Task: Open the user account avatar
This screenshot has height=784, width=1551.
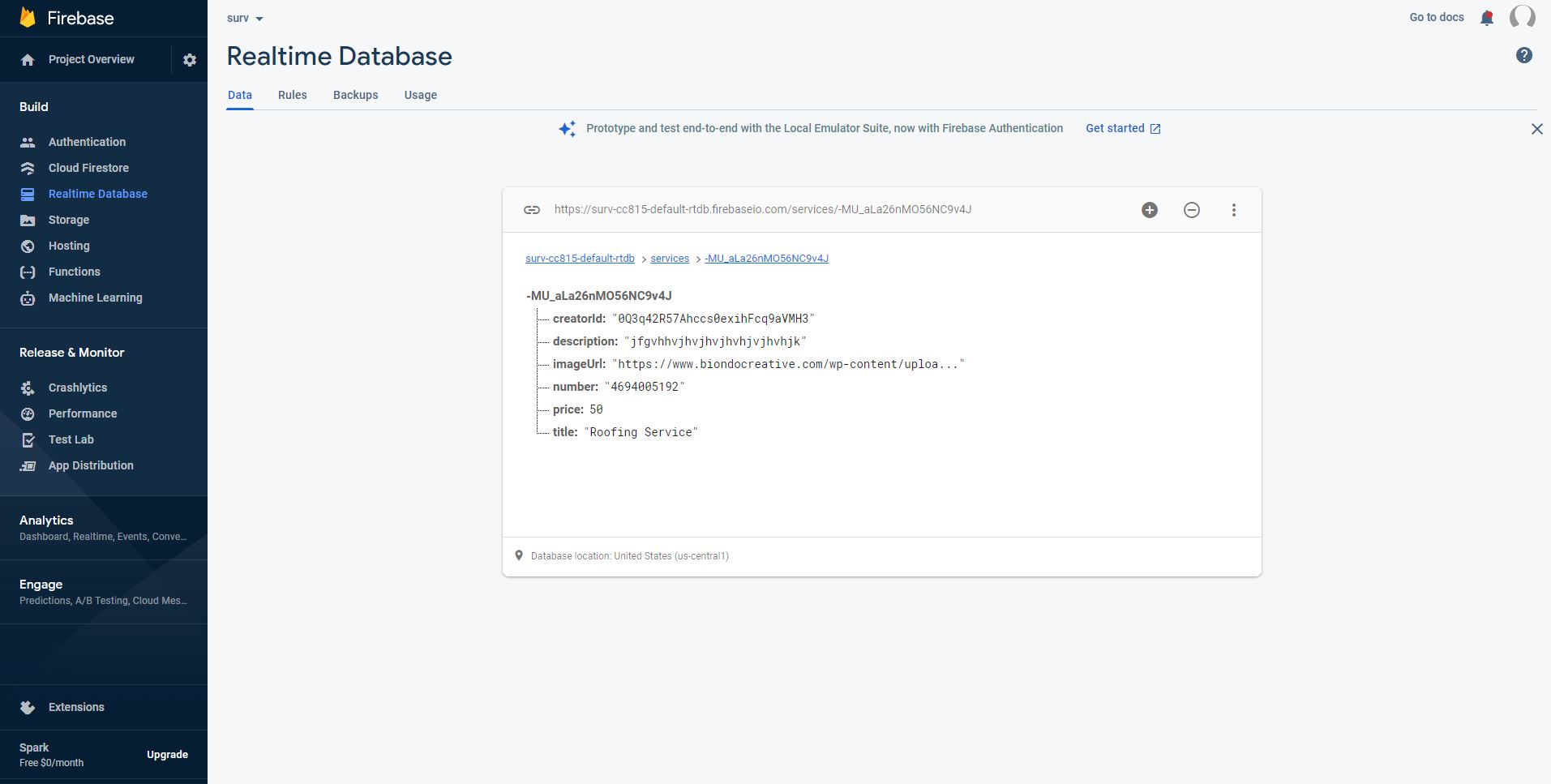Action: (1522, 17)
